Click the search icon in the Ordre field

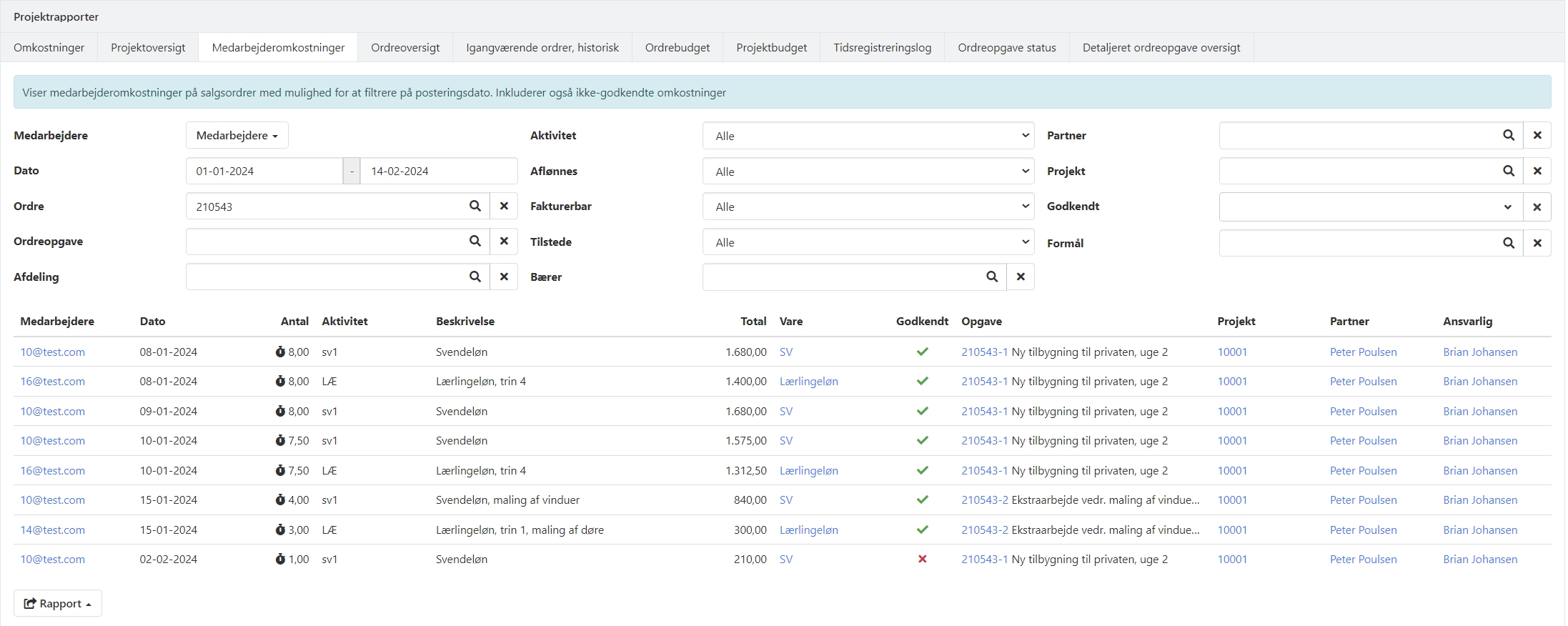tap(475, 207)
